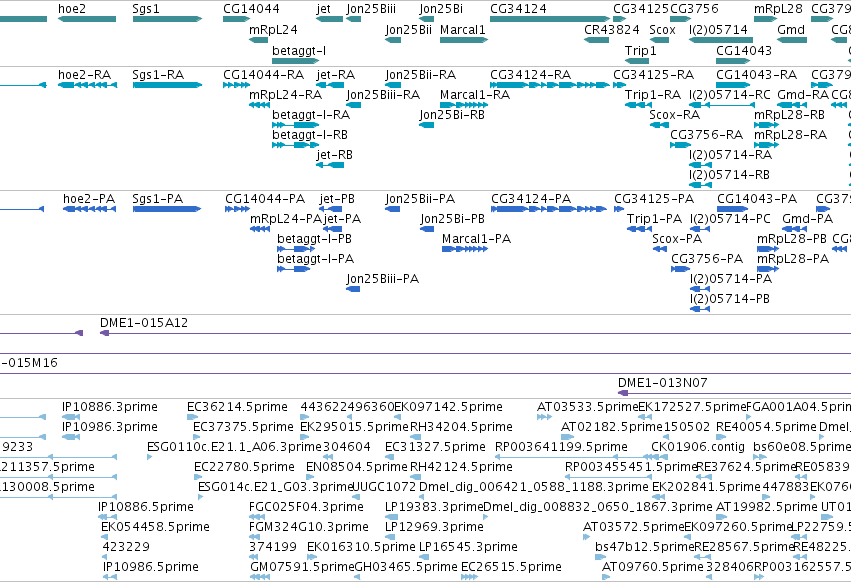Open the Trip1 gene label

point(640,50)
